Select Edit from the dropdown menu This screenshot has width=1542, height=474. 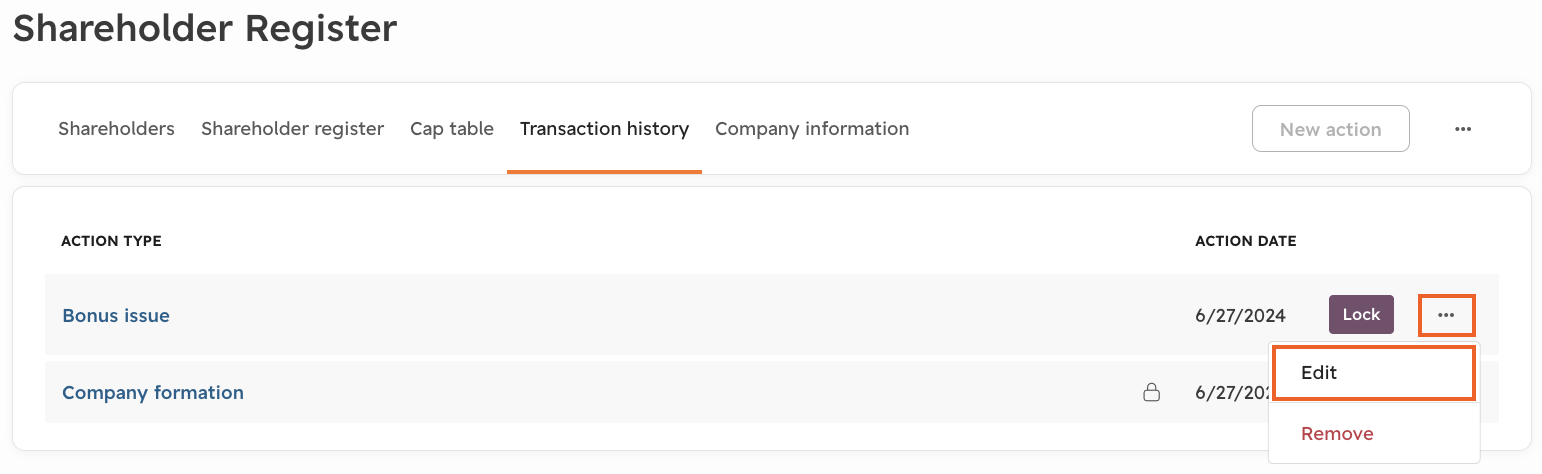1374,373
